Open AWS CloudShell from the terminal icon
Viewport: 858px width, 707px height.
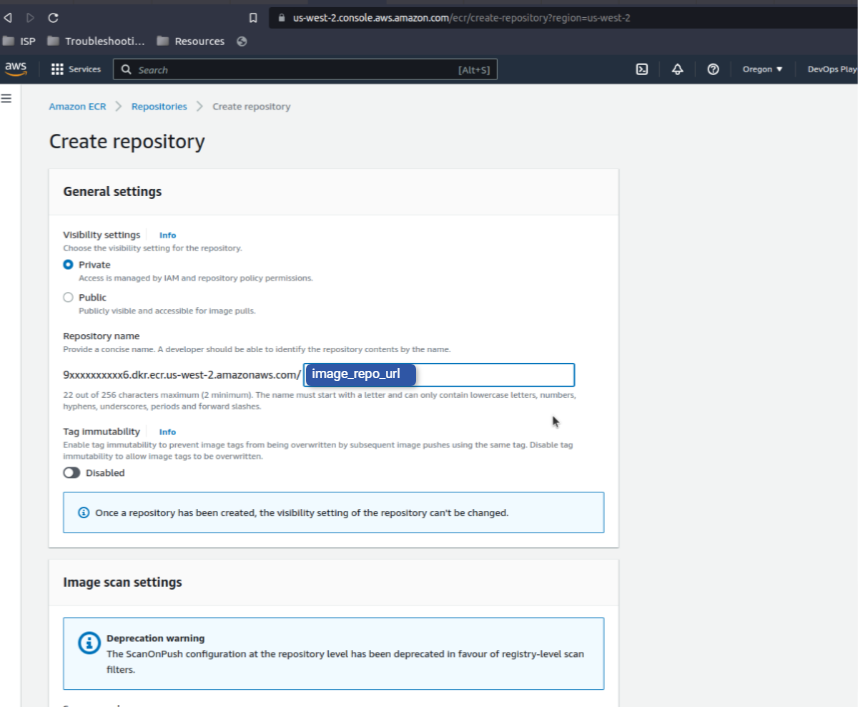641,69
